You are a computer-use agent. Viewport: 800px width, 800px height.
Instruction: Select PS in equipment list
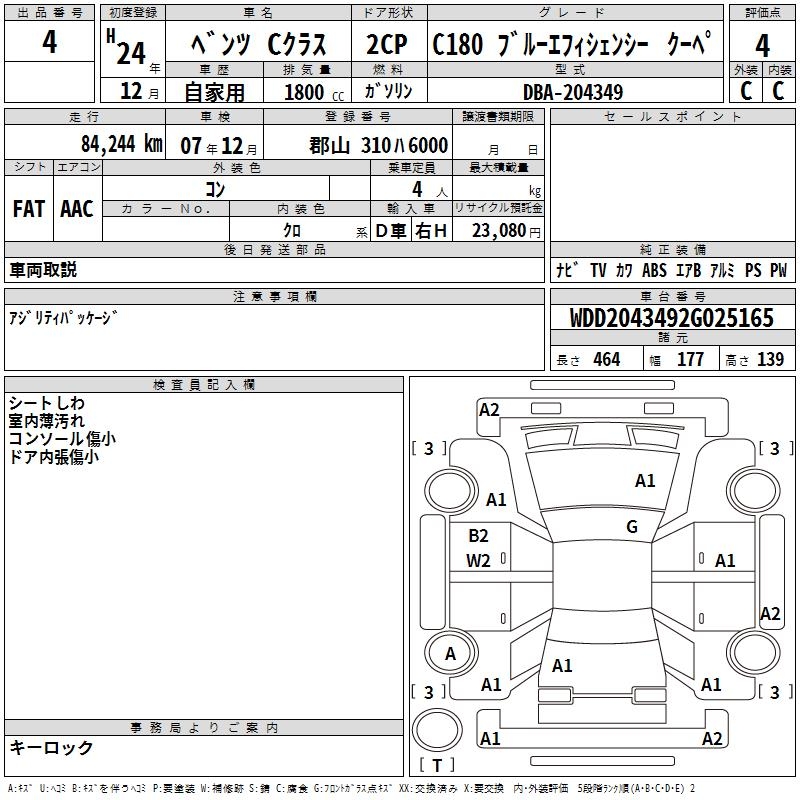coord(753,270)
